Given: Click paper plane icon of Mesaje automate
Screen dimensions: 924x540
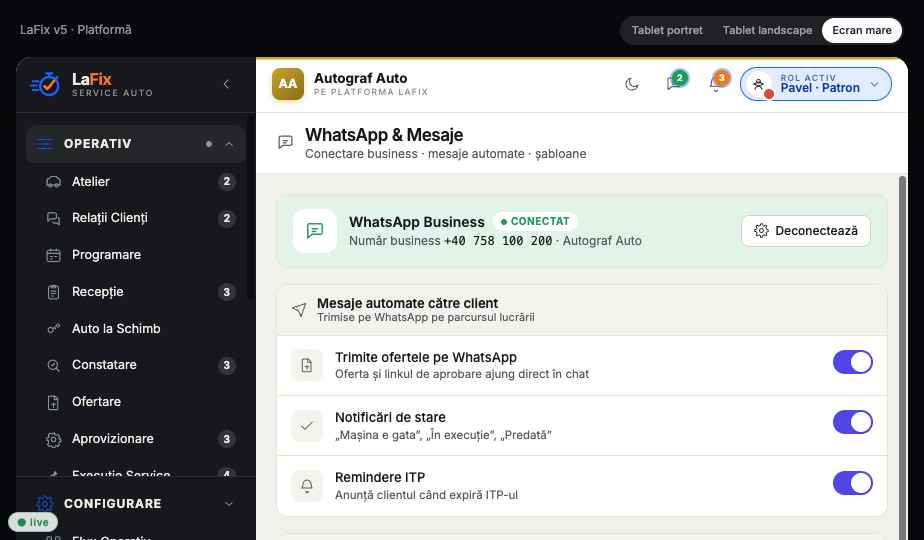Looking at the screenshot, I should point(299,309).
